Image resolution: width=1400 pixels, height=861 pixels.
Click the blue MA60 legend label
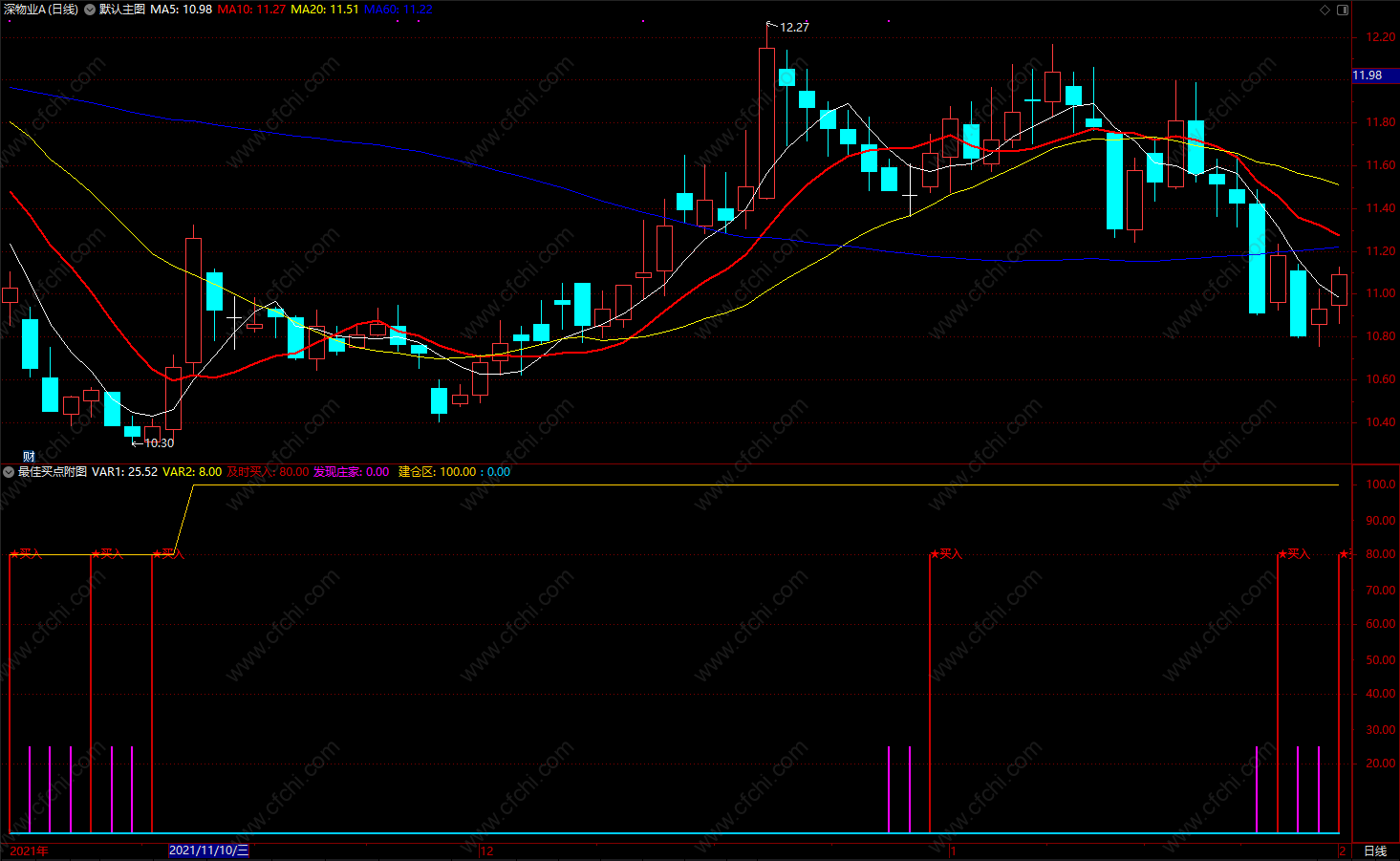pyautogui.click(x=398, y=10)
